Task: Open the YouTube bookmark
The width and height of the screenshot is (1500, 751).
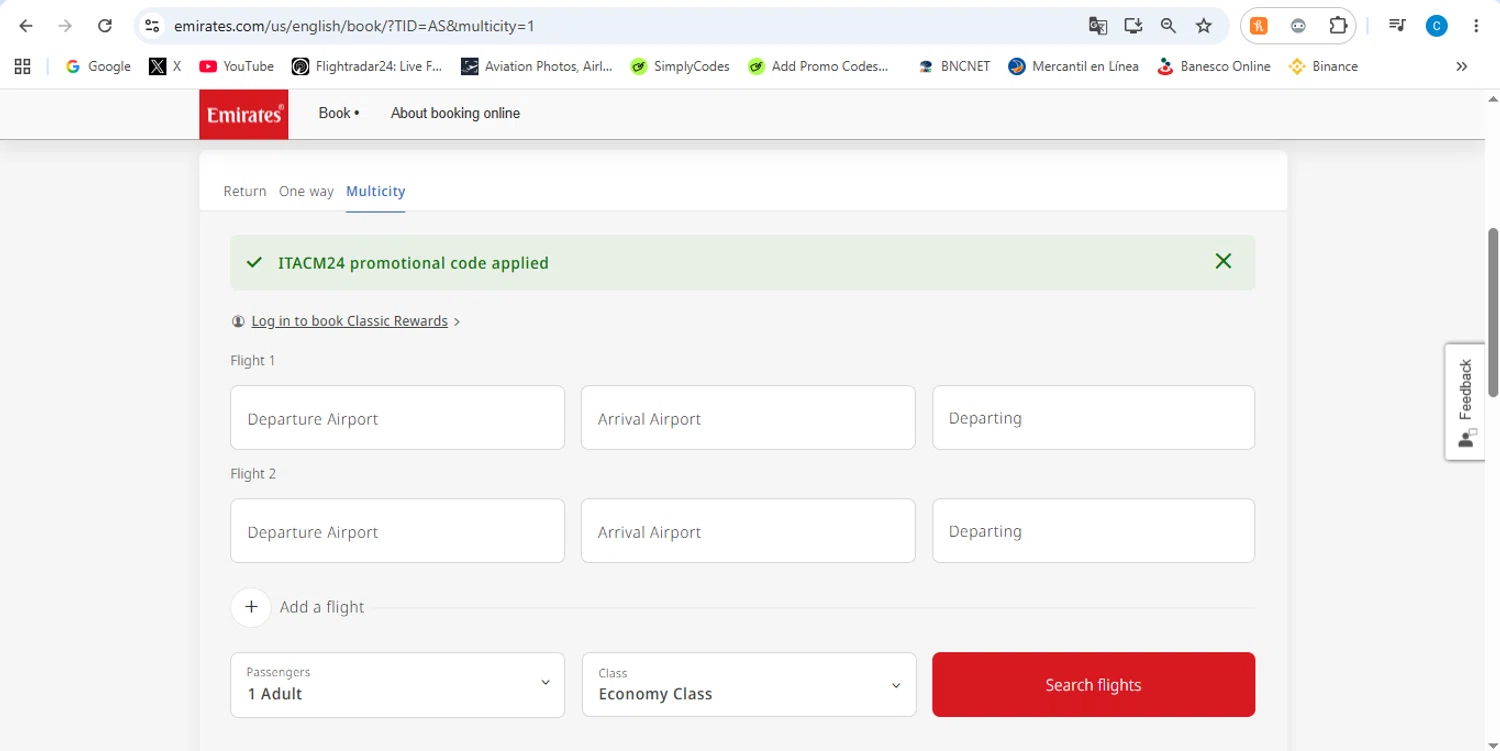Action: [x=236, y=66]
